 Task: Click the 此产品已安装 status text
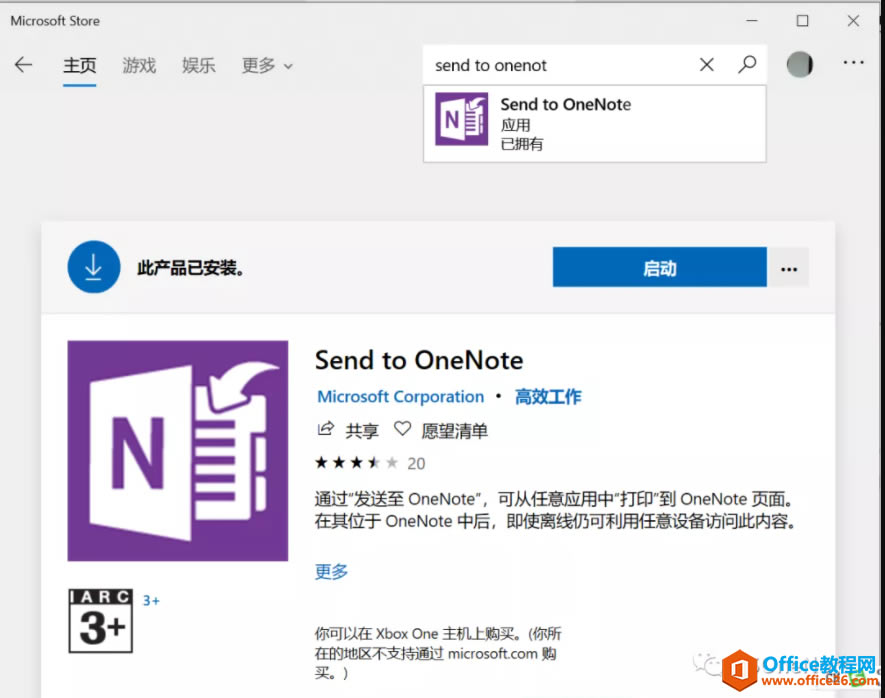point(191,268)
